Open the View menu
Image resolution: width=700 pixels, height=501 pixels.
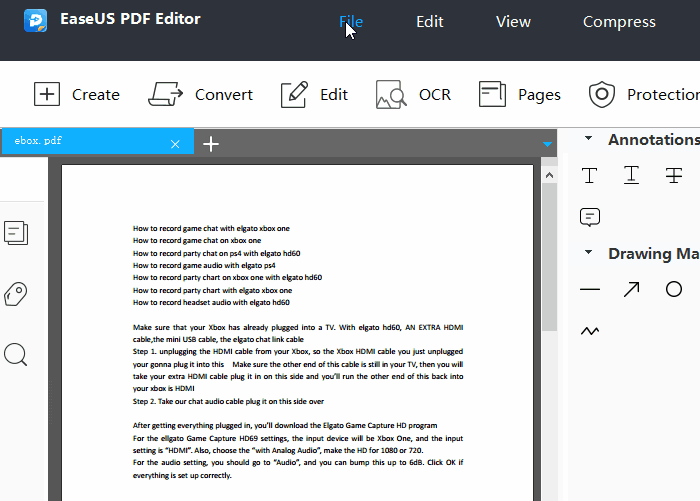[x=513, y=21]
